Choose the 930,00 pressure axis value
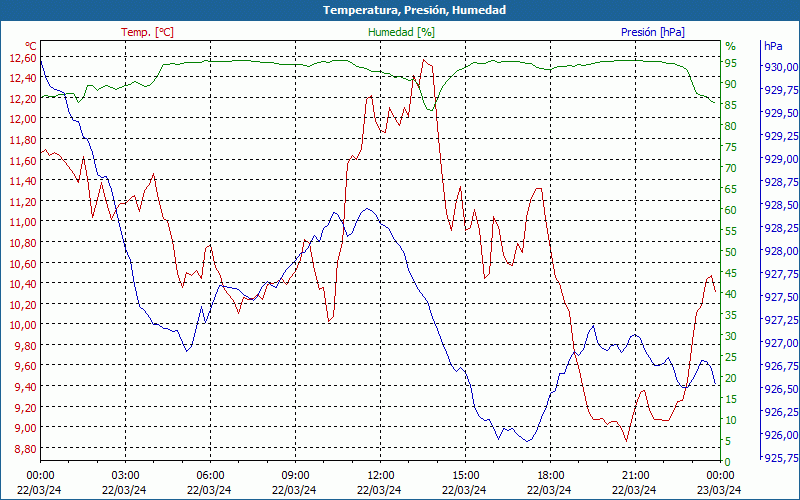The image size is (800, 500). 781,67
